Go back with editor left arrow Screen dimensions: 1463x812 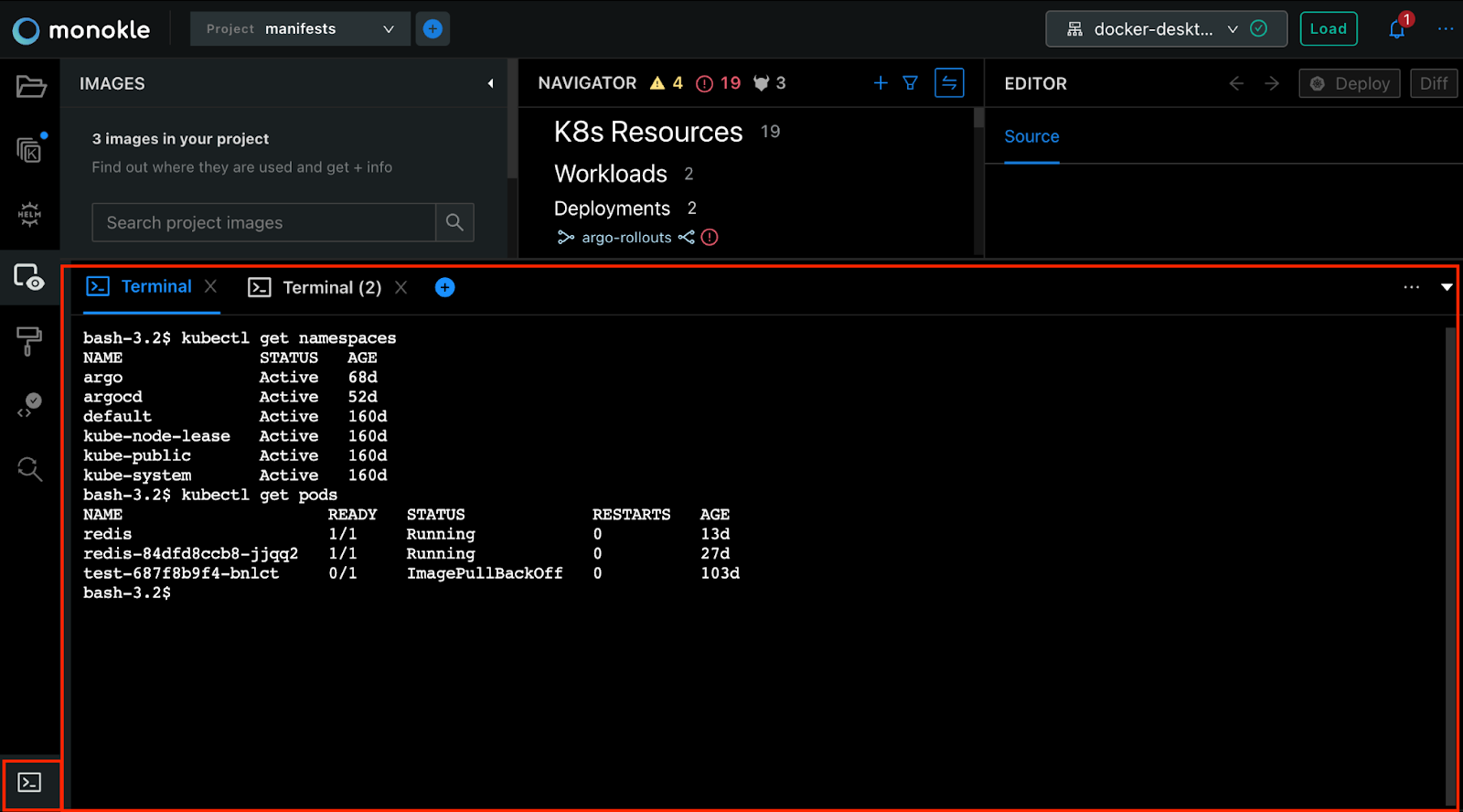1236,83
